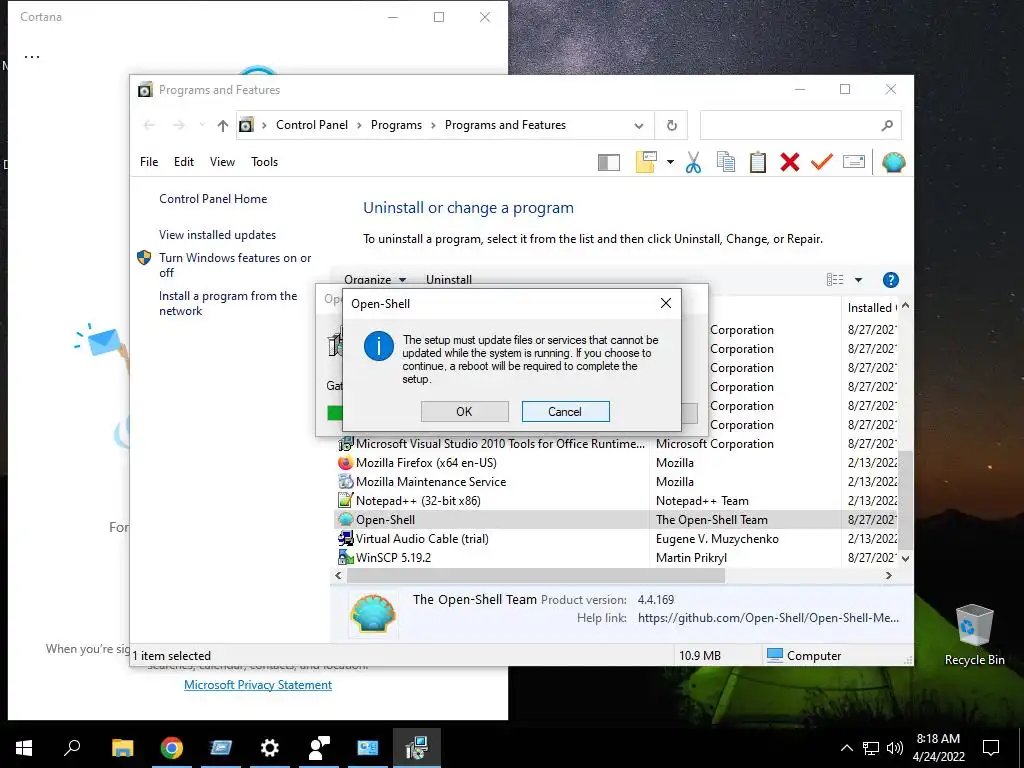1024x768 pixels.
Task: Click the Back arrow navigation button
Action: 149,125
